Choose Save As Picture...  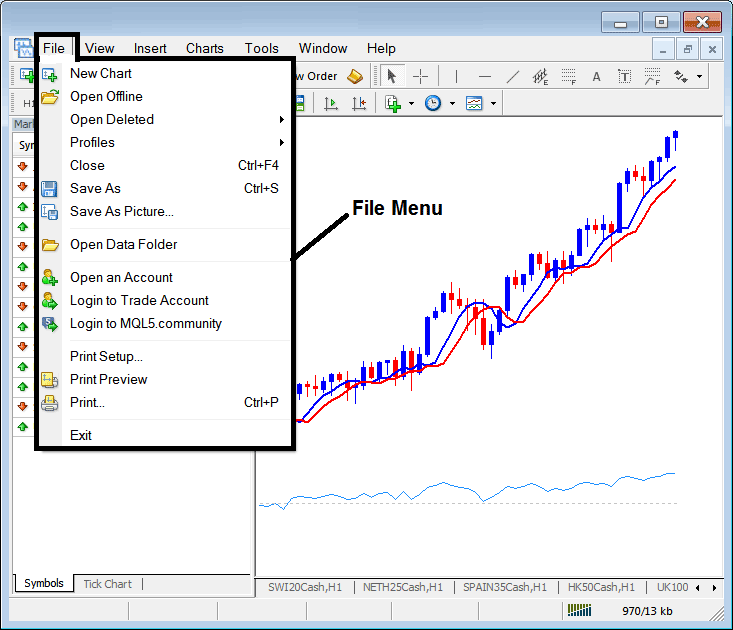coord(166,211)
